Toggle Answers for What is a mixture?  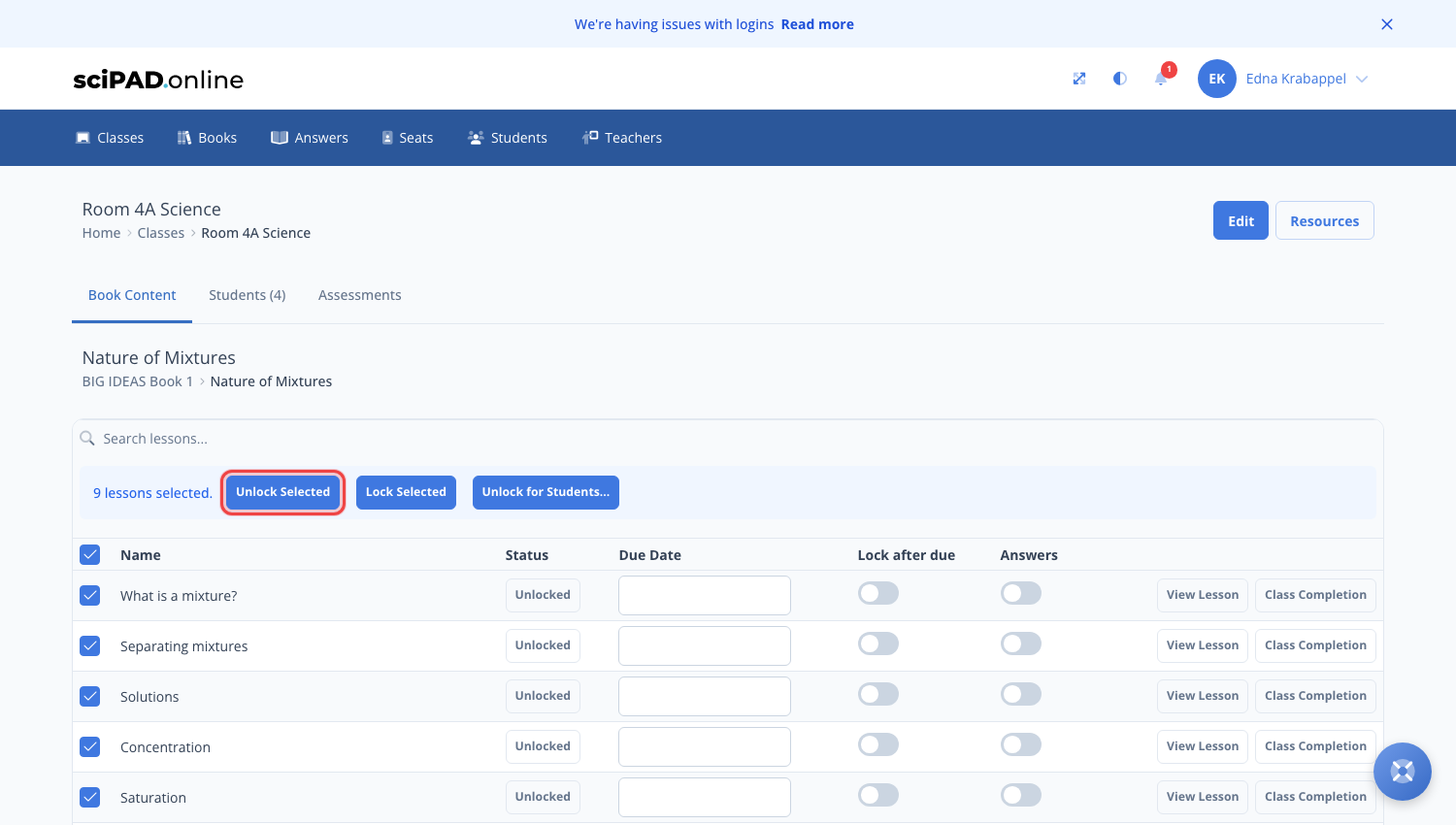point(1021,593)
